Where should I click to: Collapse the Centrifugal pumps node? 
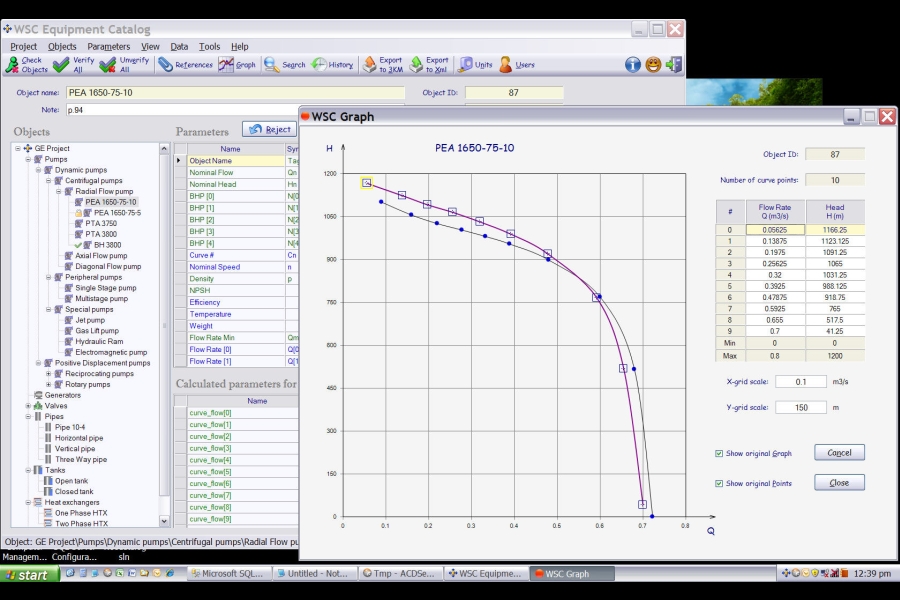[x=49, y=180]
